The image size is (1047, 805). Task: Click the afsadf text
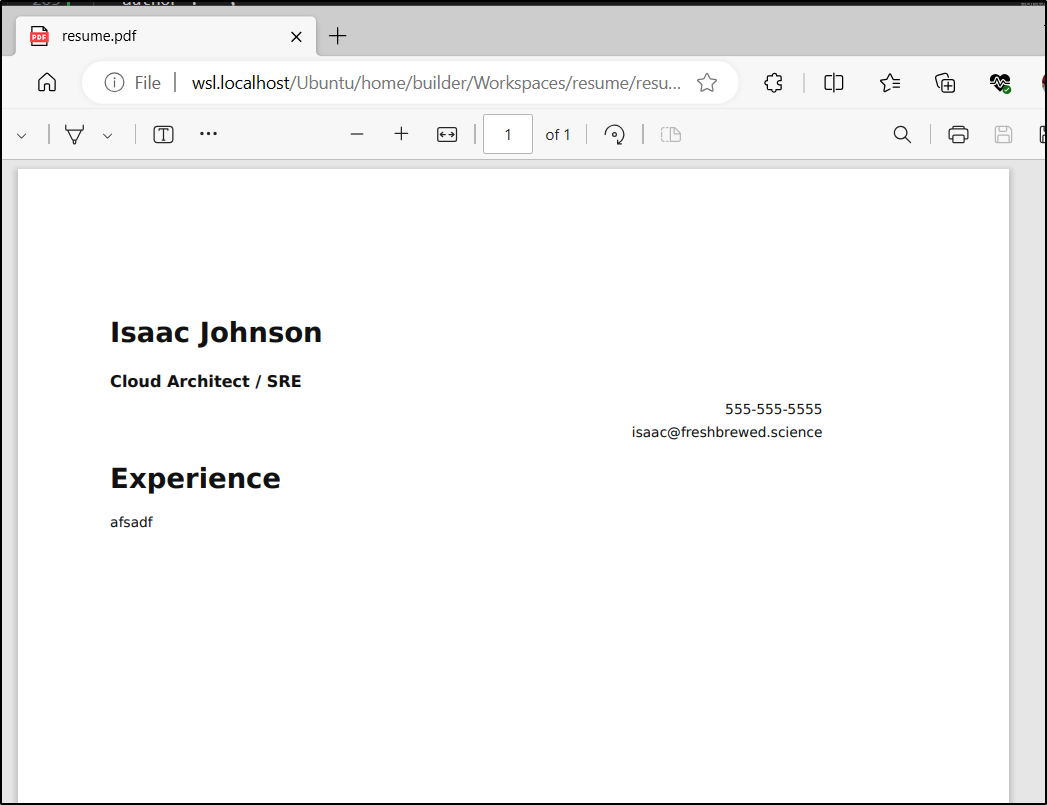(x=132, y=522)
